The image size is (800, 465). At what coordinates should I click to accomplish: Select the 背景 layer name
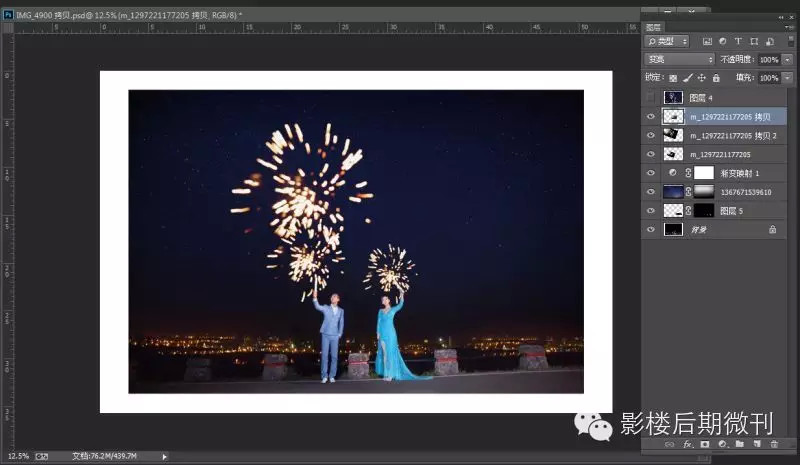[698, 230]
